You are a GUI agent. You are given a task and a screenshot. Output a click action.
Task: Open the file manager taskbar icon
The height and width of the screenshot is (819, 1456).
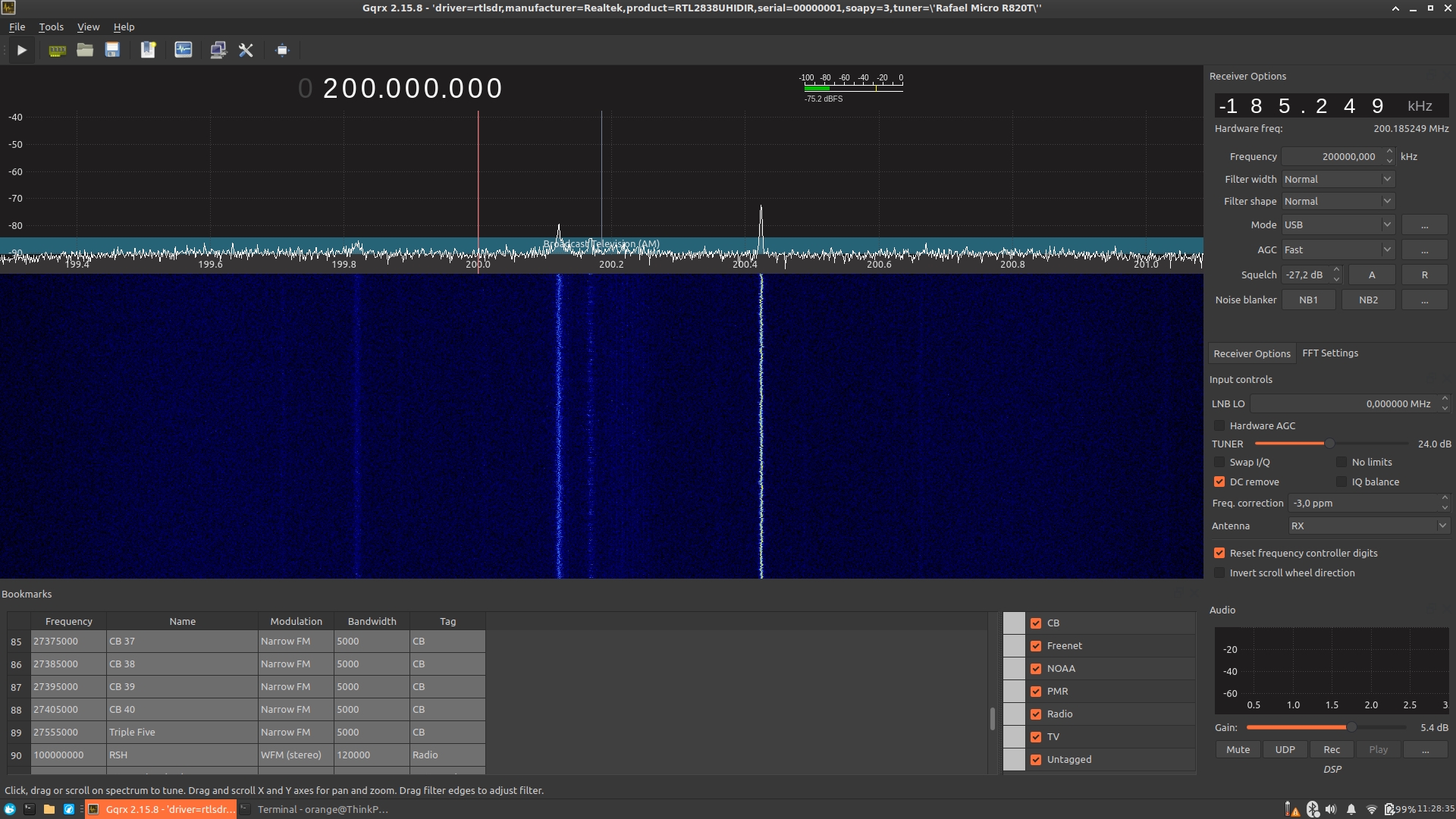(49, 809)
